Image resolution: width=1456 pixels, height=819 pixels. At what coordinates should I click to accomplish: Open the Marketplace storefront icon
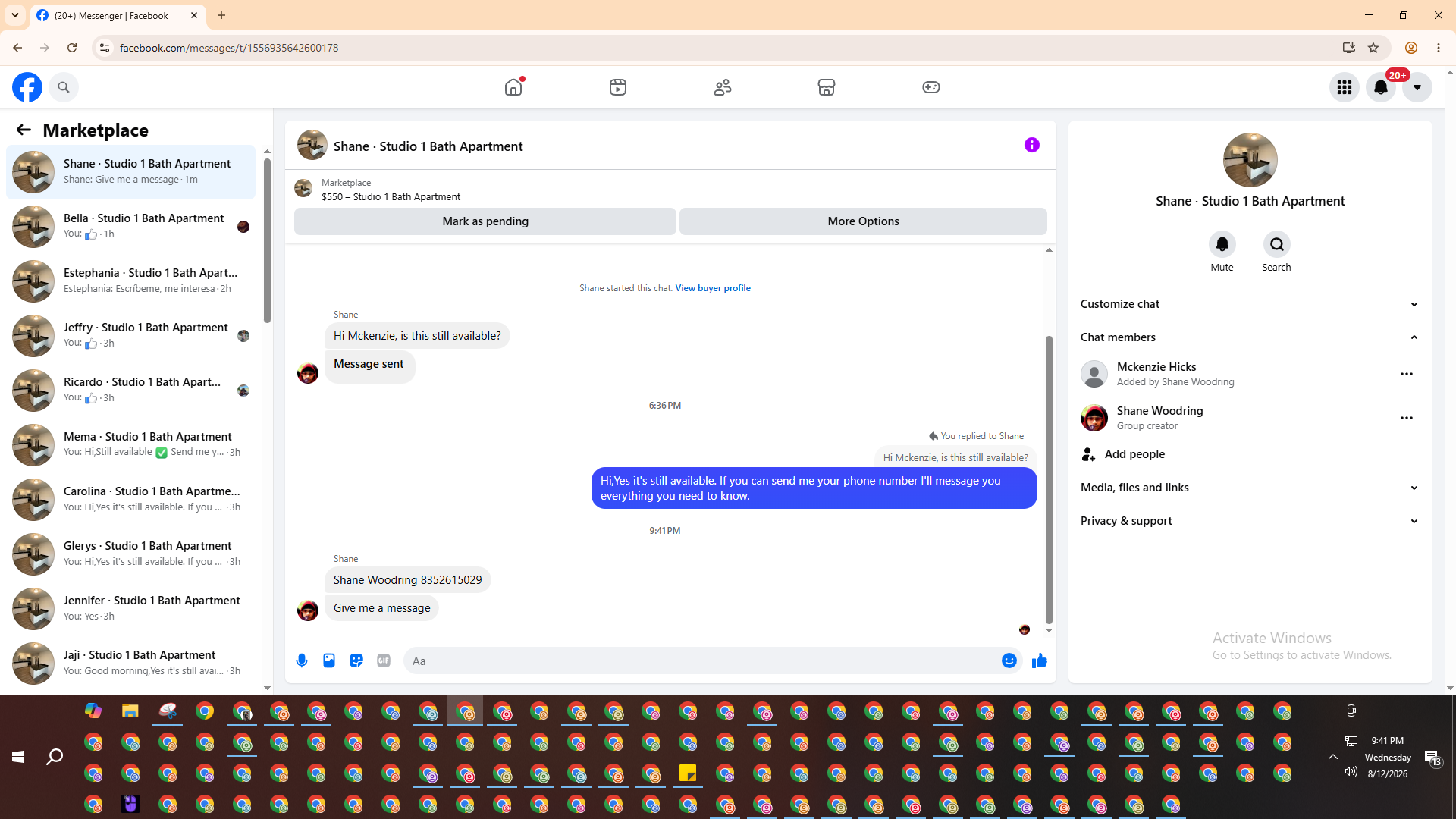(x=827, y=87)
